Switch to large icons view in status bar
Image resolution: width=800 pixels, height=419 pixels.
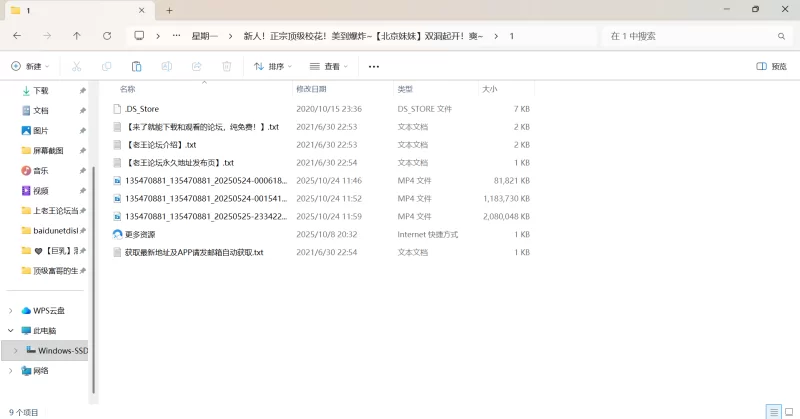point(787,411)
